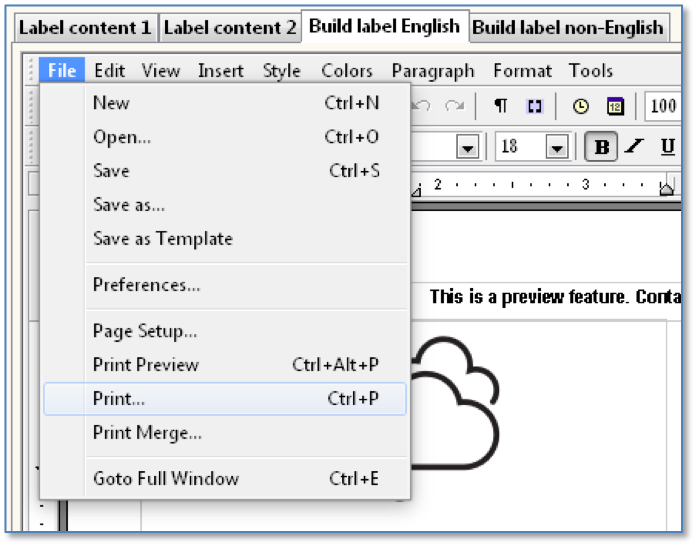Expand the font size dropdown arrow

[x=557, y=147]
